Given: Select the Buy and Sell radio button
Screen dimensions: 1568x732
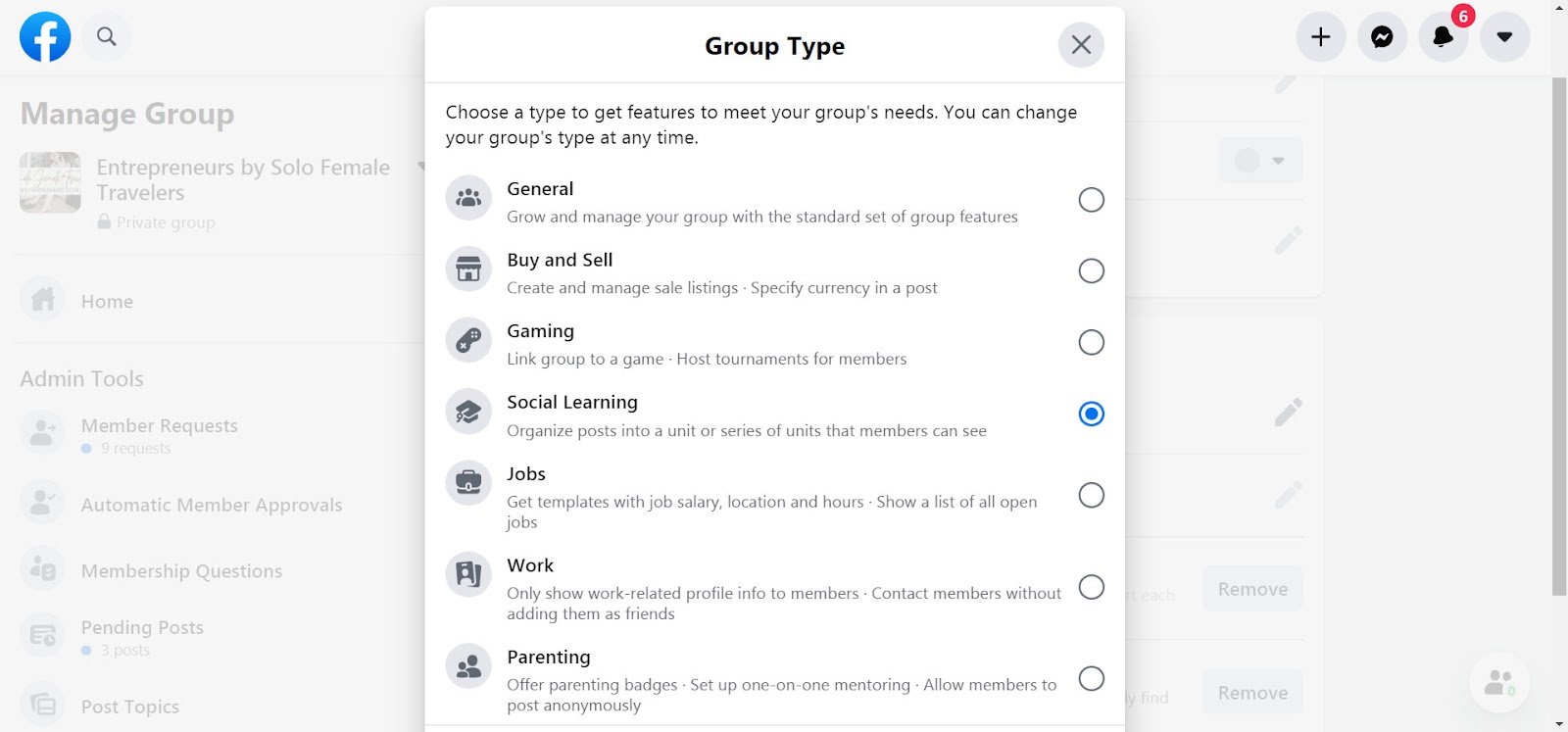Looking at the screenshot, I should pos(1091,270).
